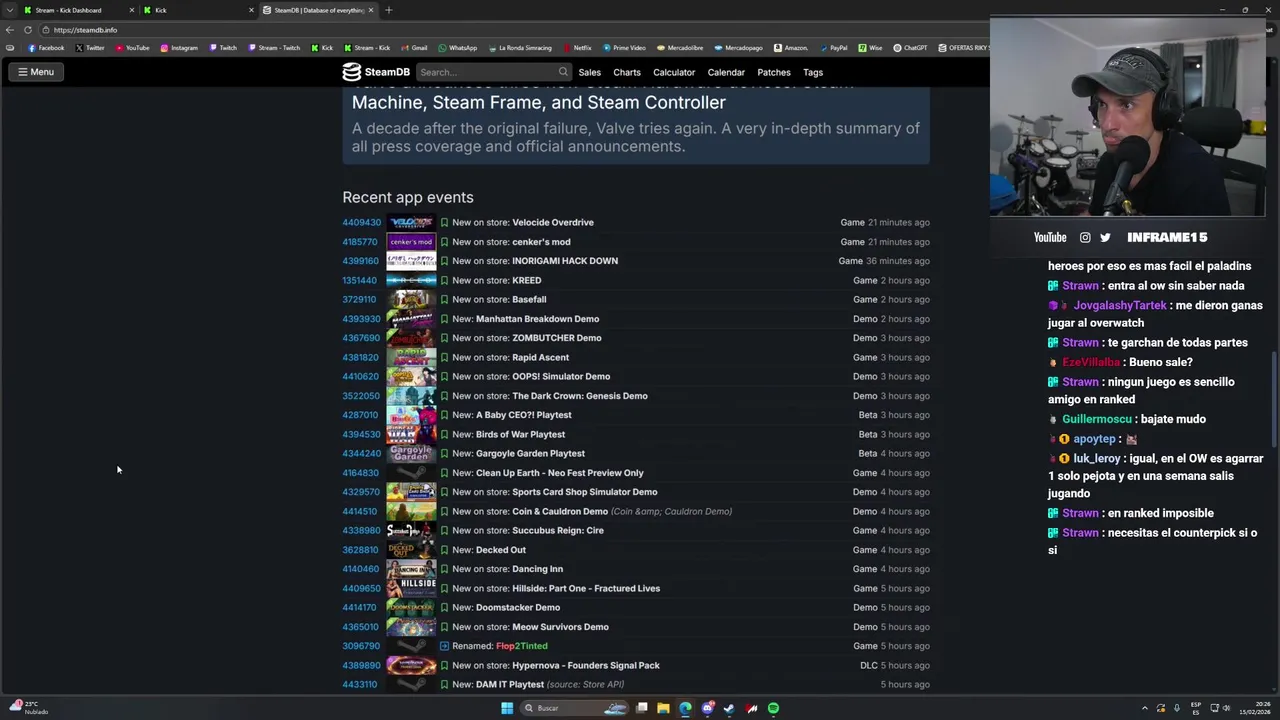
Task: Click the SteamDB logo
Action: tap(376, 72)
